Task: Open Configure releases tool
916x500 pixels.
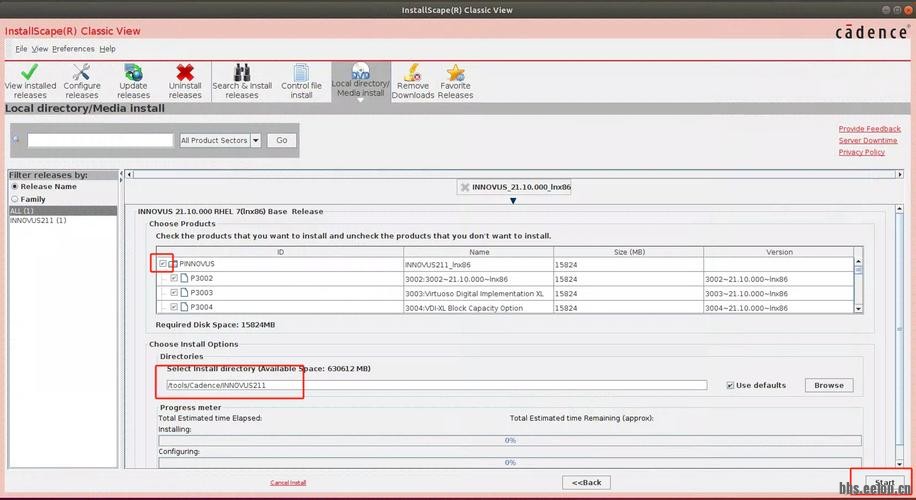Action: click(x=82, y=81)
